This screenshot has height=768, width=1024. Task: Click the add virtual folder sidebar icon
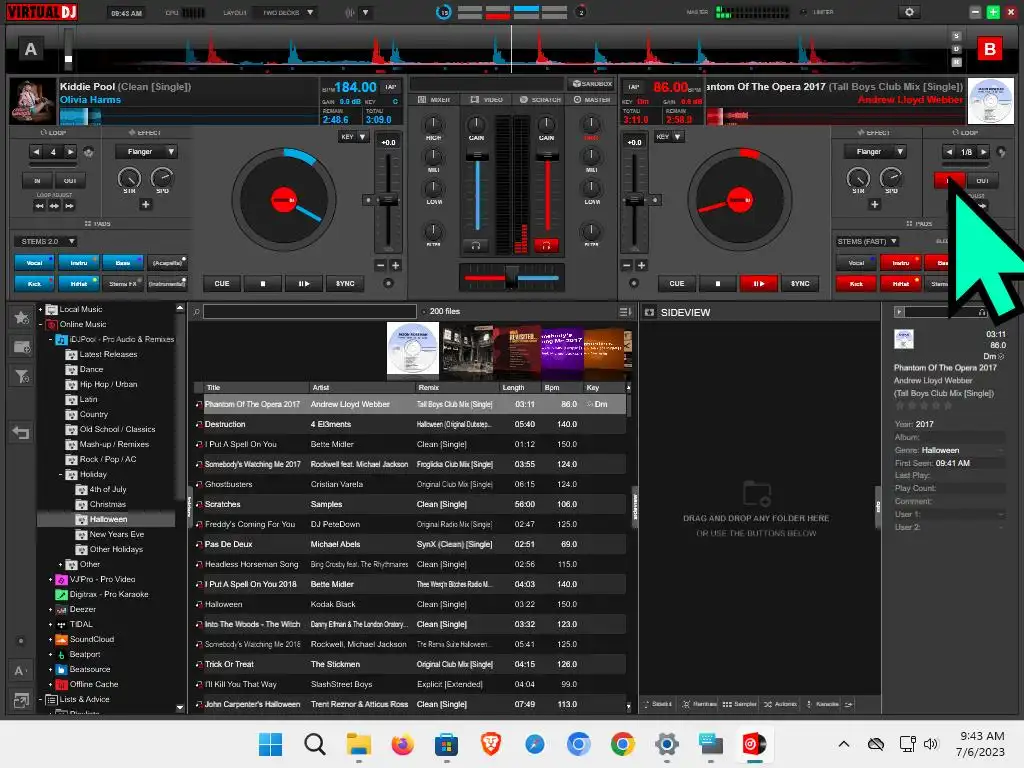[x=22, y=347]
